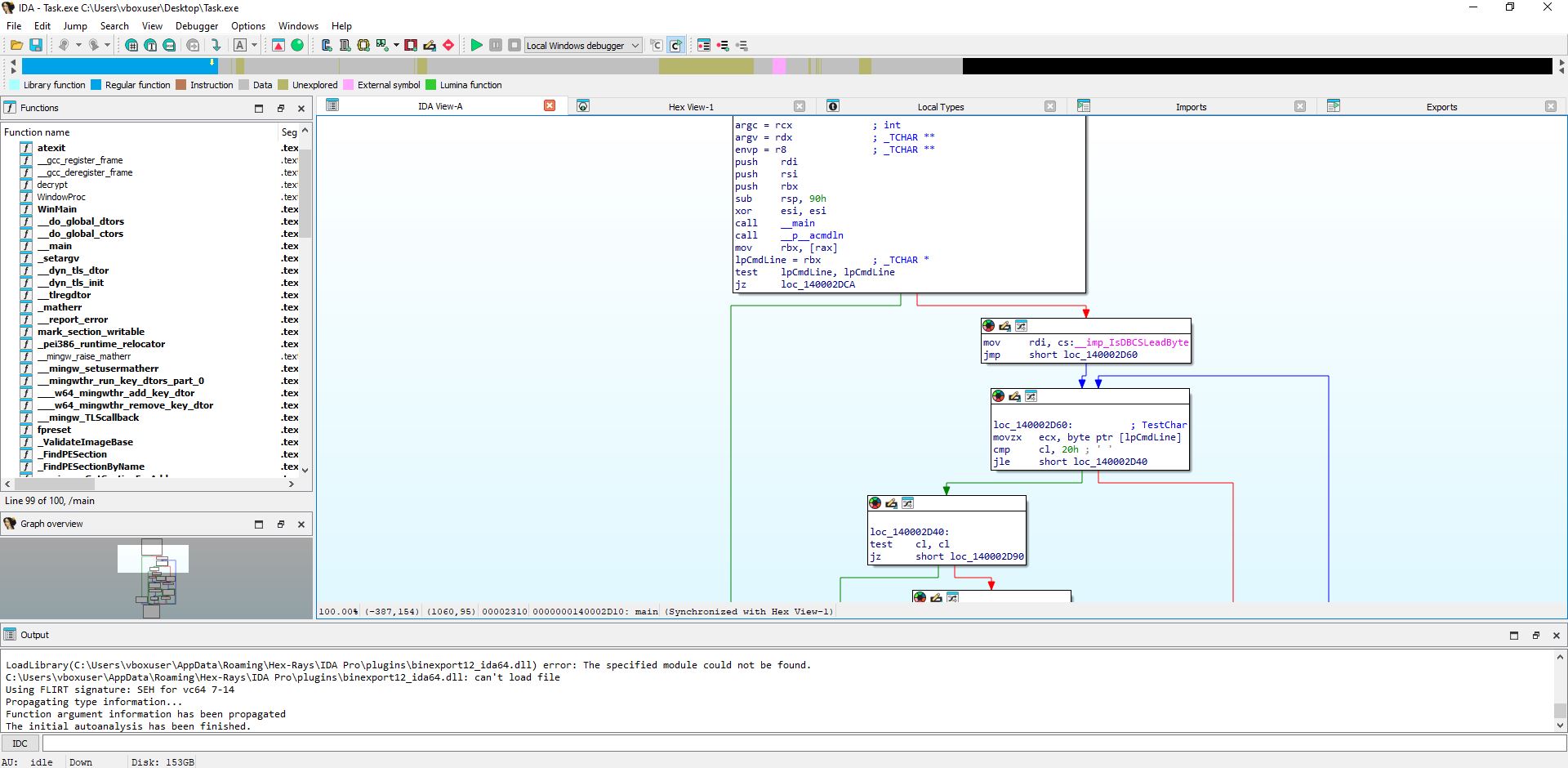1568x768 pixels.
Task: Expand the 'A' text-style toolbar dropdown arrow
Action: [254, 45]
